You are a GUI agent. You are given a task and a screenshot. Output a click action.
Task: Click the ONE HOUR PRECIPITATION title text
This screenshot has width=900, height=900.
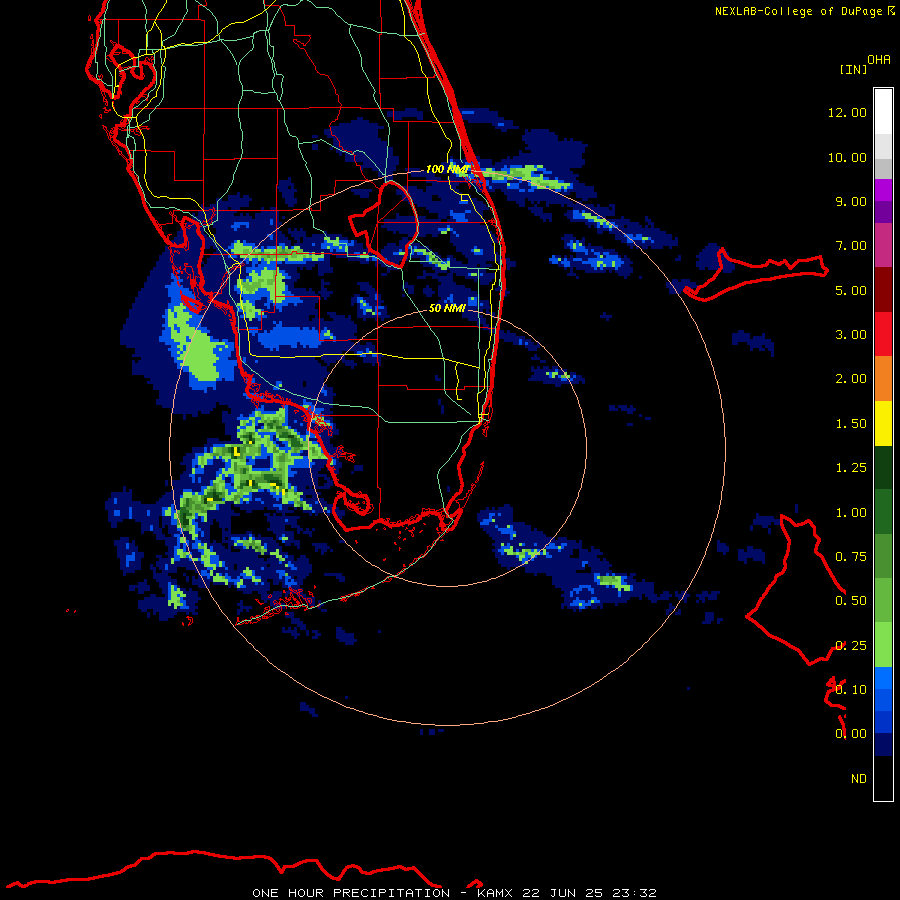tap(351, 893)
